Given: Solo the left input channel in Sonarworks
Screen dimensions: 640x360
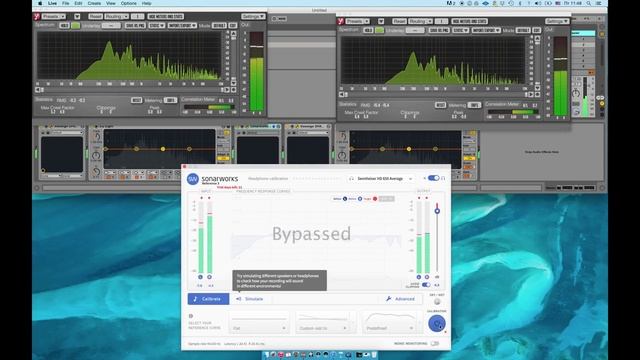Looking at the screenshot, I should pyautogui.click(x=200, y=277).
